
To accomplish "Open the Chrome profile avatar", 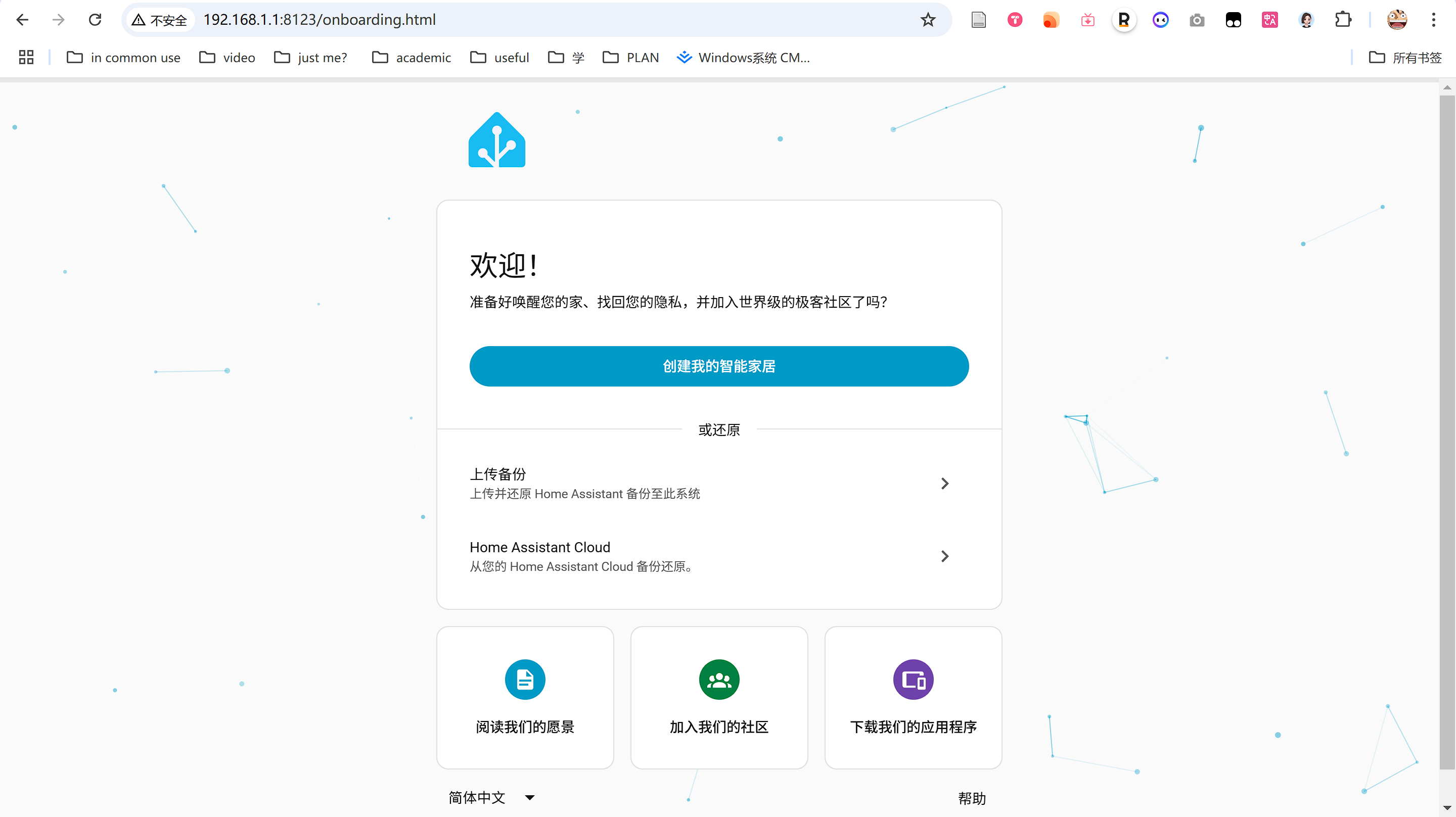I will (x=1397, y=20).
